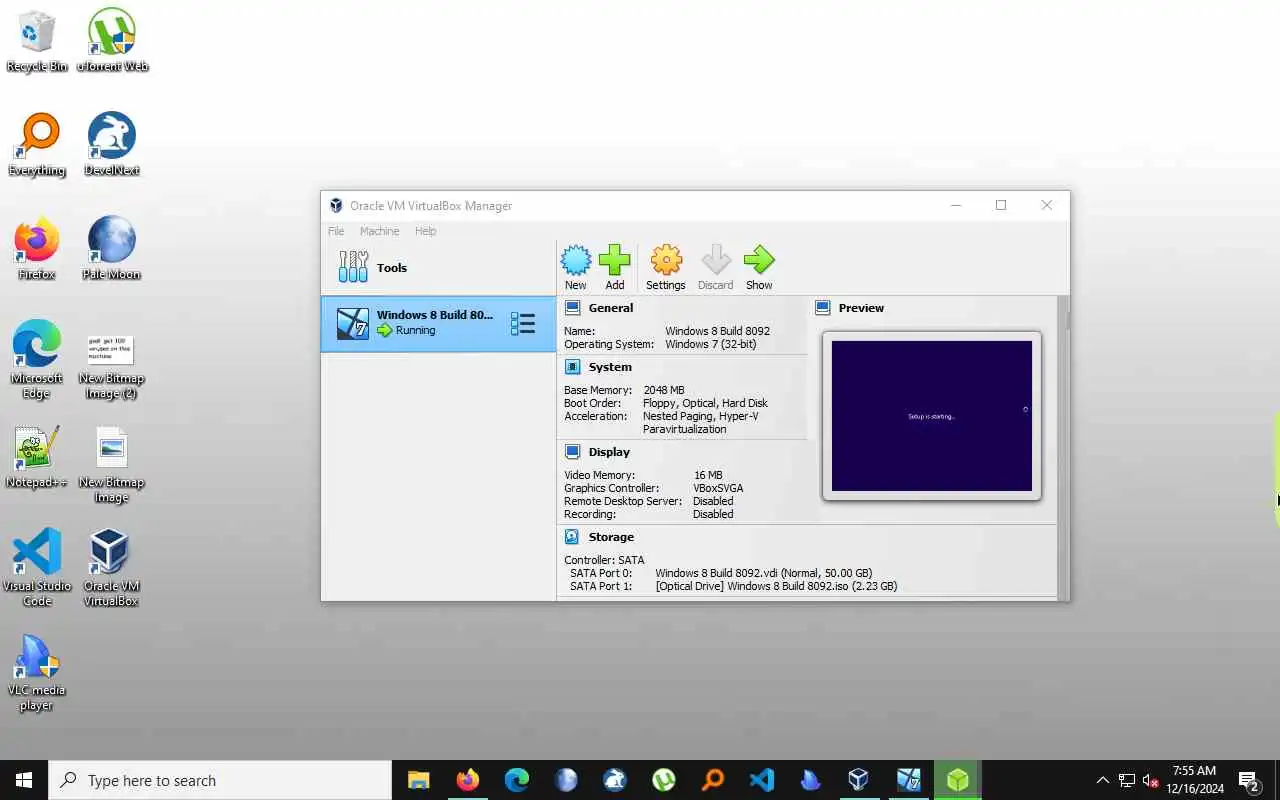Open the Help menu in VirtualBox
The image size is (1280, 800).
pyautogui.click(x=425, y=231)
